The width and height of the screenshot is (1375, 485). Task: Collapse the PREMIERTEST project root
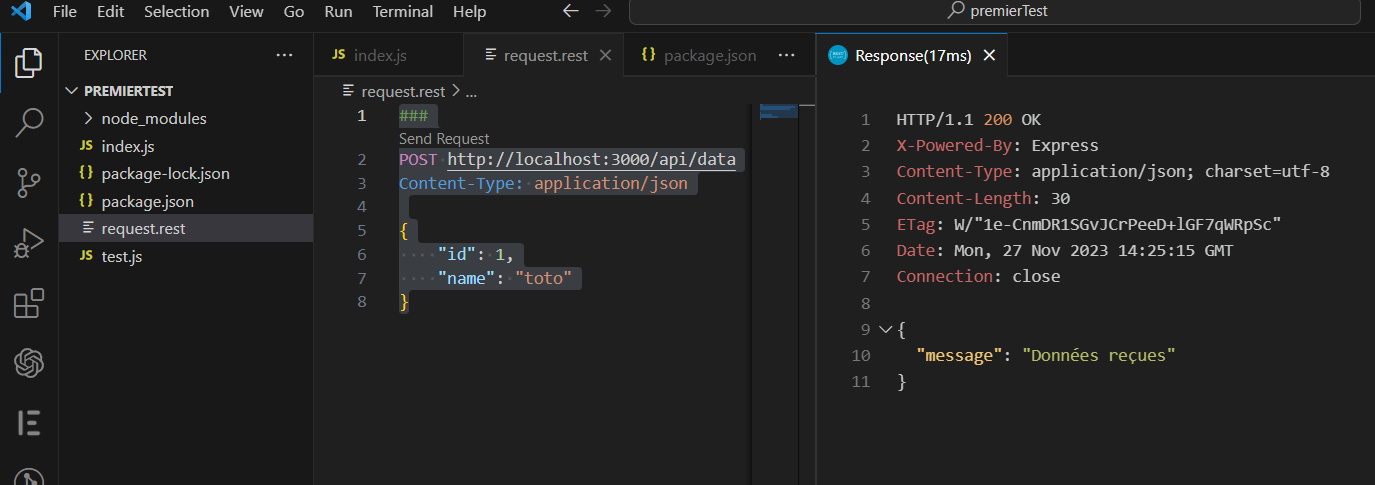click(x=71, y=90)
